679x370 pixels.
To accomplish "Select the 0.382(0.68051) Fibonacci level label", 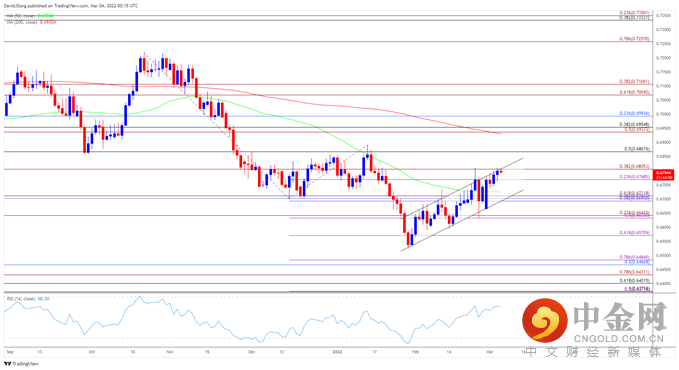I will [x=634, y=166].
